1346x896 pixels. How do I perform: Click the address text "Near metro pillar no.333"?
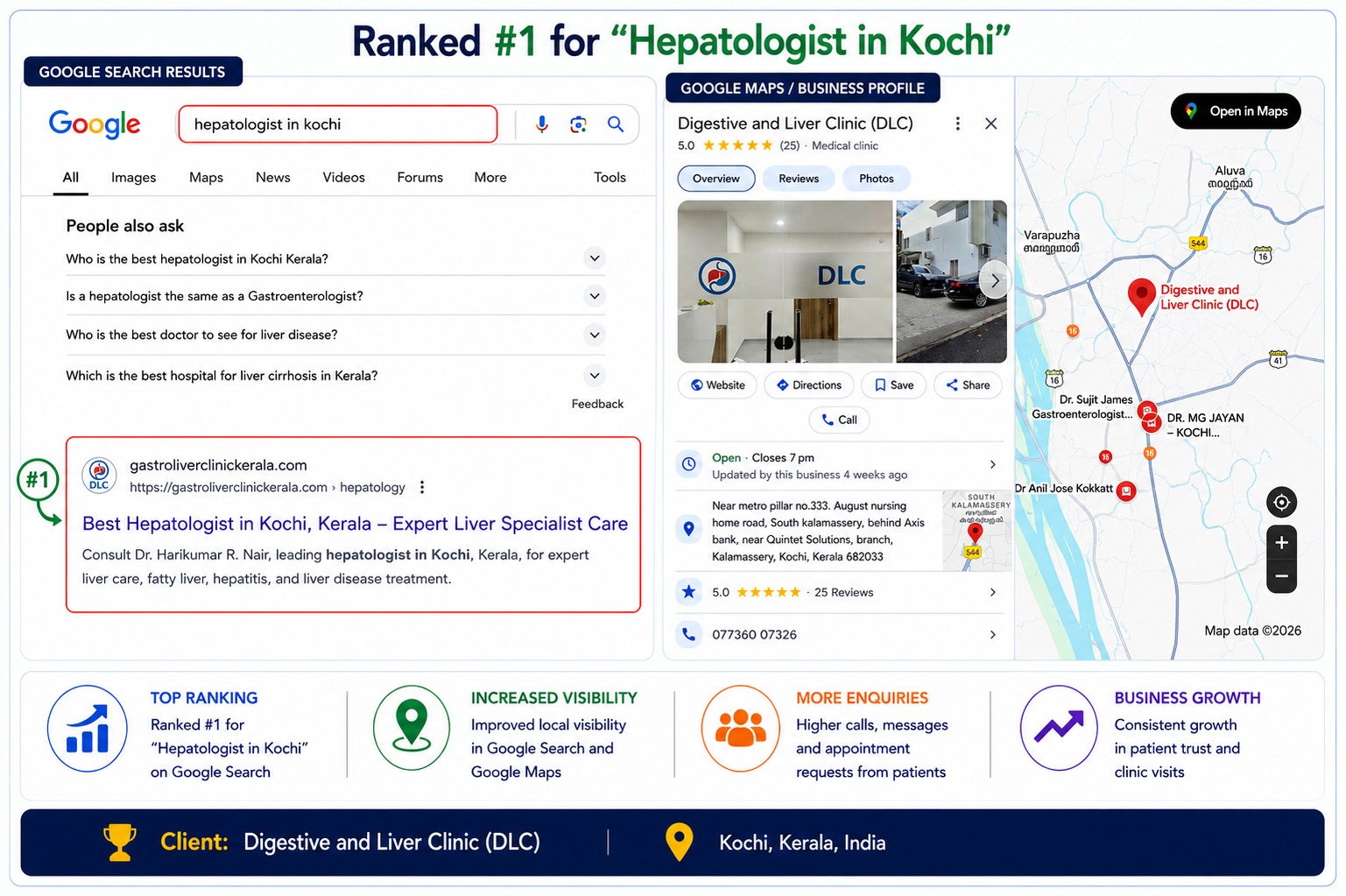click(x=818, y=531)
